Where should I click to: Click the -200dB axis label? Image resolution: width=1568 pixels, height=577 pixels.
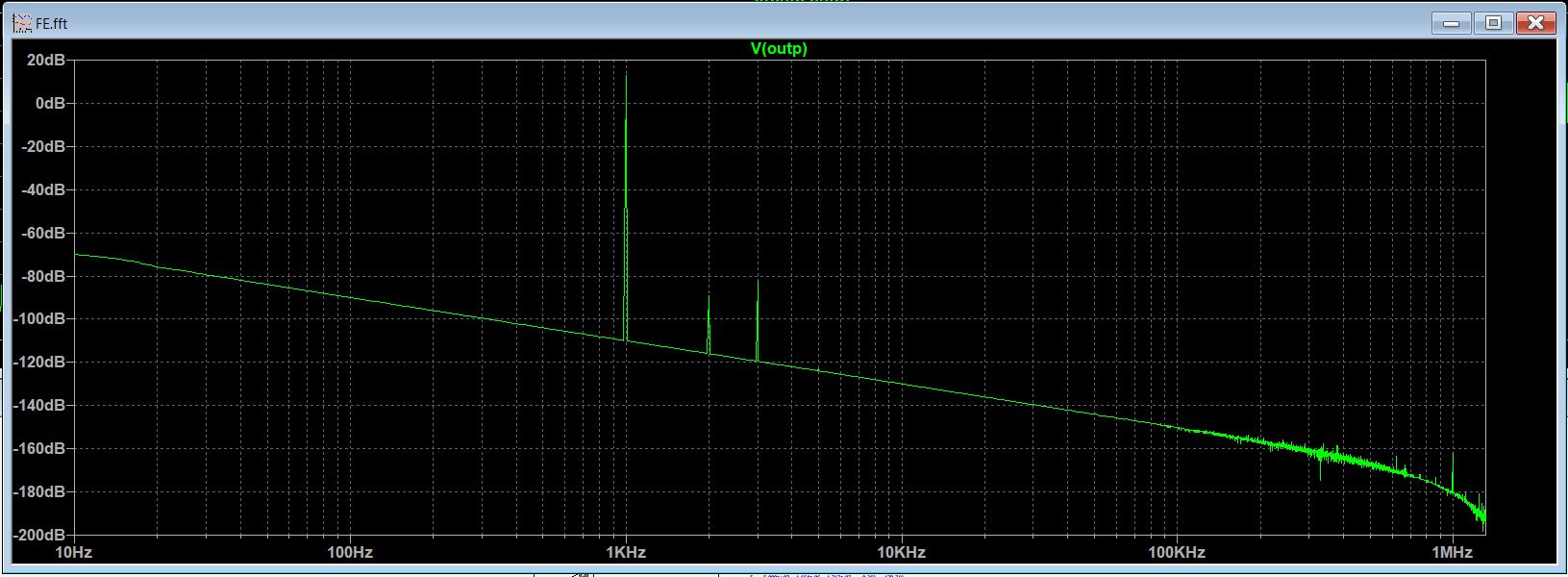point(39,535)
